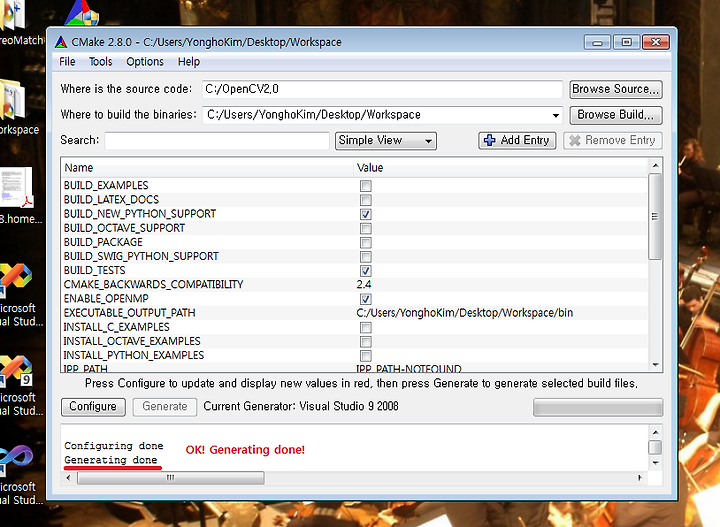The image size is (720, 527).
Task: Minimize the CMake window
Action: click(x=597, y=42)
